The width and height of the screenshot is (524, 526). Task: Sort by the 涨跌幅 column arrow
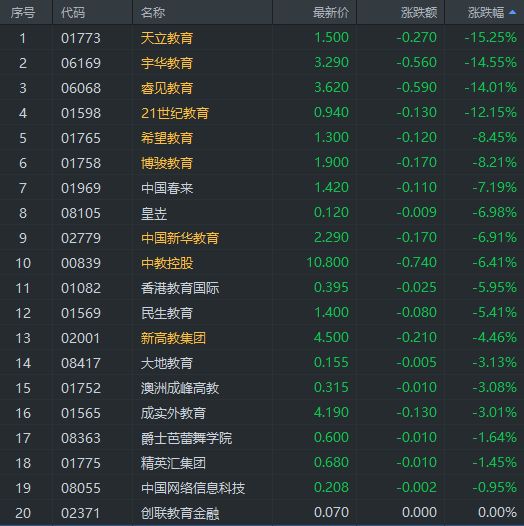click(512, 13)
